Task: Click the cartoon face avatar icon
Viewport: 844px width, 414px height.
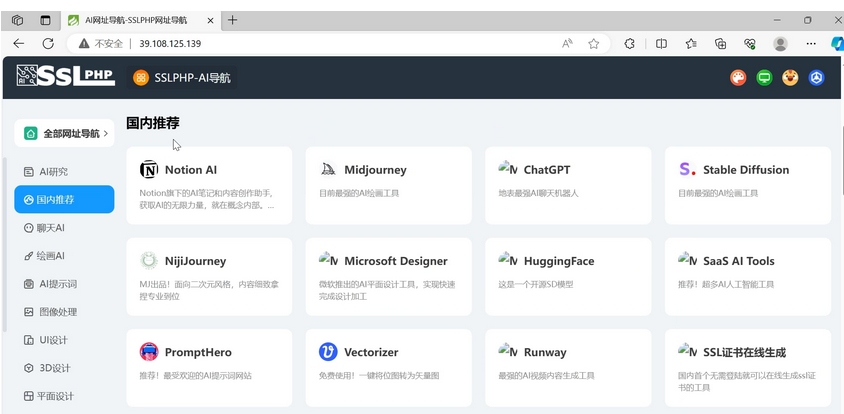Action: [x=790, y=78]
